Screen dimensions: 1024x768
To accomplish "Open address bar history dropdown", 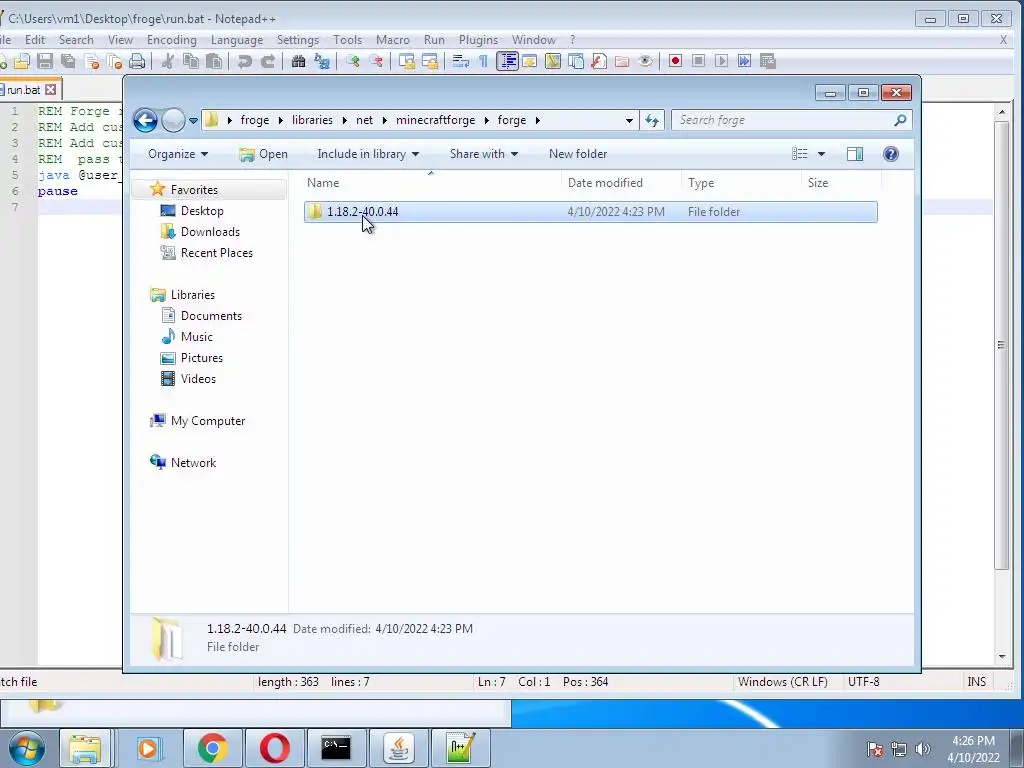I will click(629, 121).
